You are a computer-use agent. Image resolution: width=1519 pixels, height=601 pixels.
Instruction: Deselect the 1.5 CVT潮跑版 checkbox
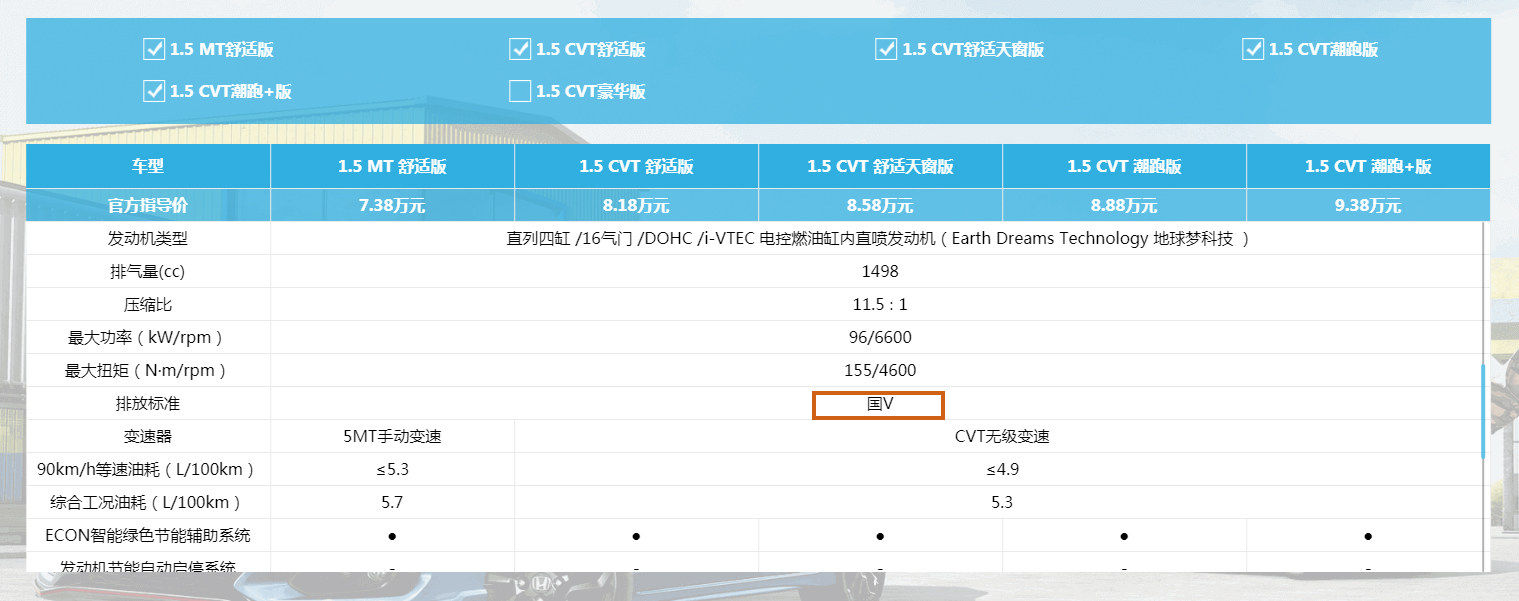click(x=1253, y=49)
